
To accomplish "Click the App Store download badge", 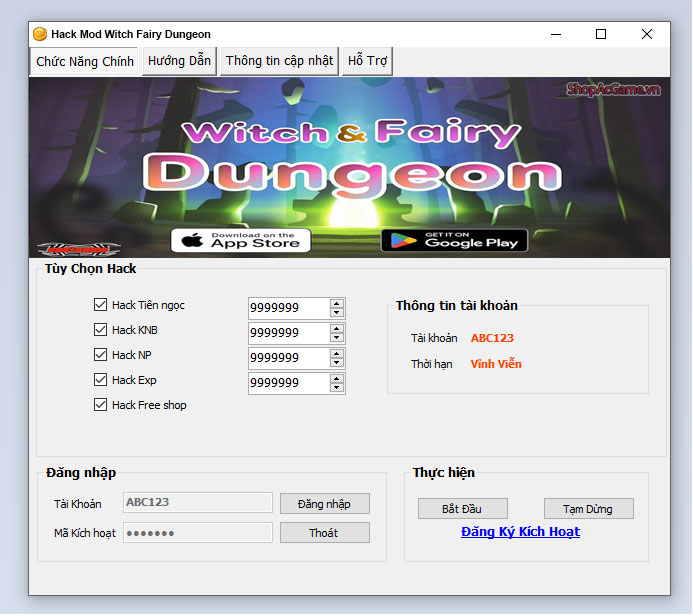I will [x=241, y=240].
